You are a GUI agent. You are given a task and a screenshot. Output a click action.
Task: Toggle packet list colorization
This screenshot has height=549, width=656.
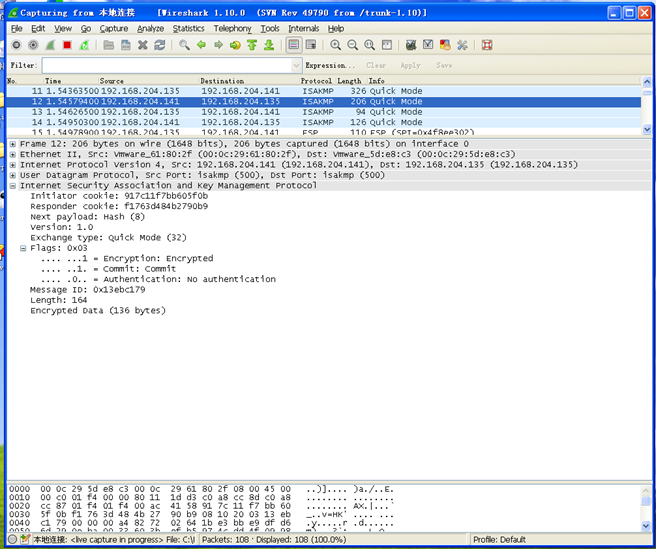tap(294, 45)
